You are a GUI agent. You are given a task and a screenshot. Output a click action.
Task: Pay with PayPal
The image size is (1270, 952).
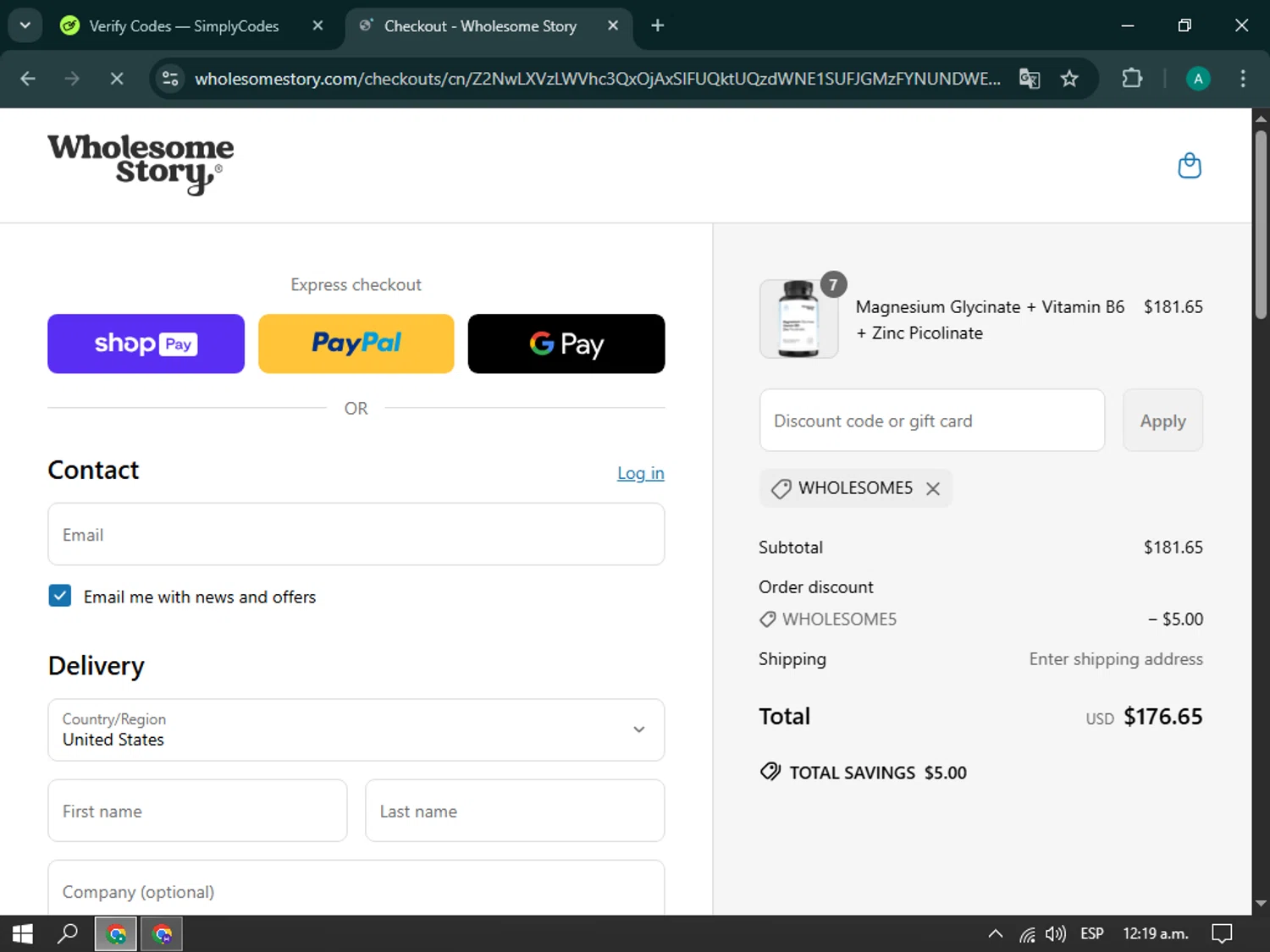pyautogui.click(x=356, y=344)
